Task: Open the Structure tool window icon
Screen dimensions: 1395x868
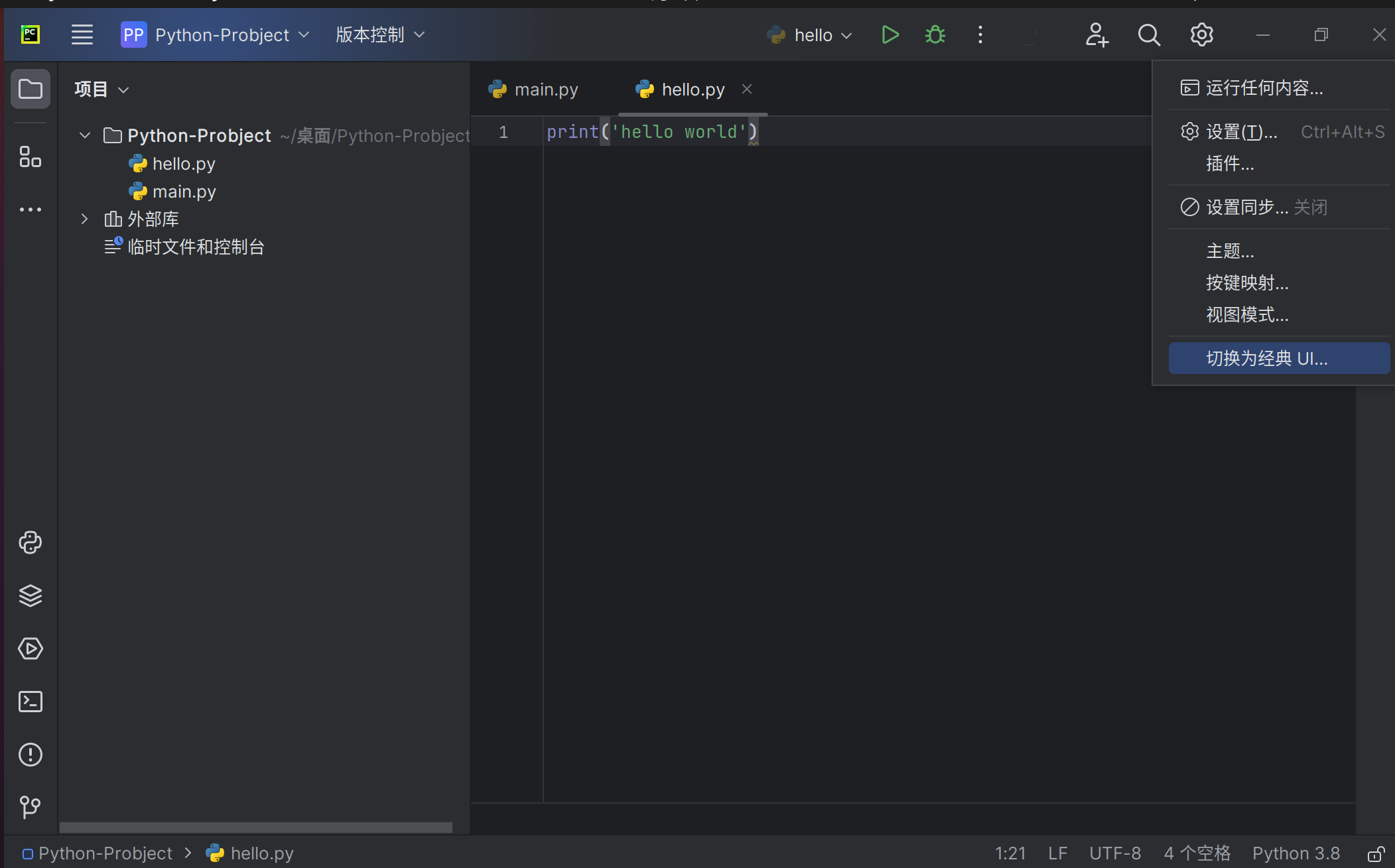Action: click(31, 157)
